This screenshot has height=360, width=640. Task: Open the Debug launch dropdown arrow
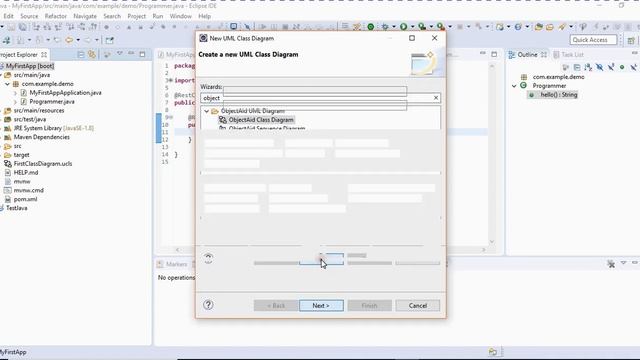click(x=394, y=27)
